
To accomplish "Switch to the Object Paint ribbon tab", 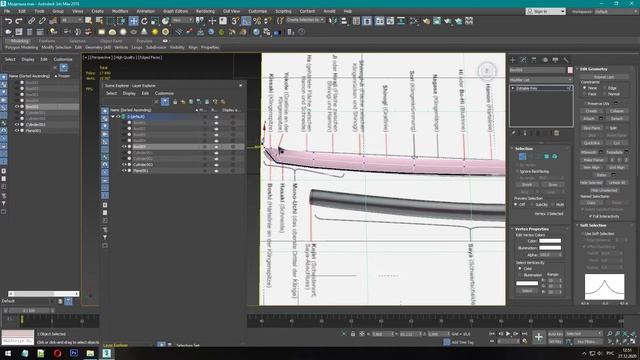I will pos(111,41).
